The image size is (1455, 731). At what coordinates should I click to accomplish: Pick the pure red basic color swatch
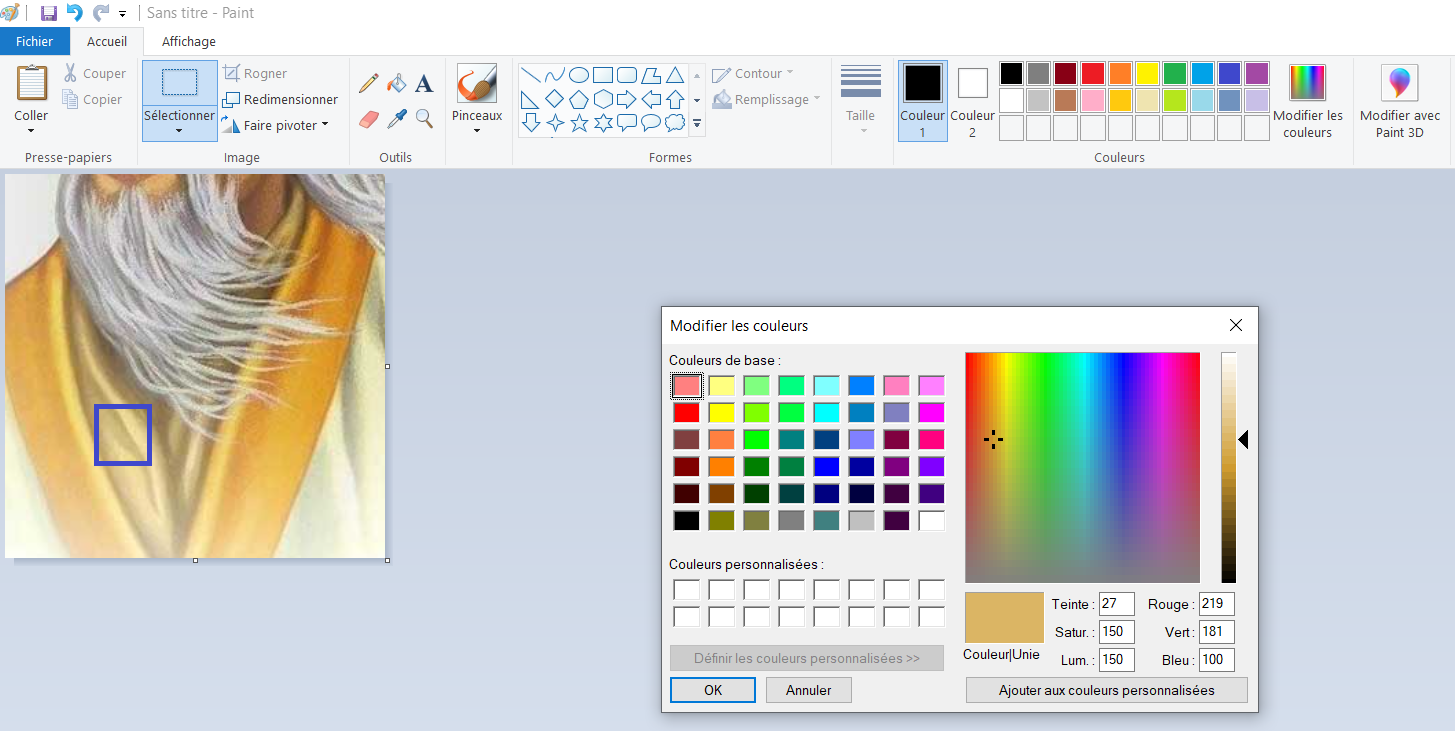pyautogui.click(x=686, y=412)
